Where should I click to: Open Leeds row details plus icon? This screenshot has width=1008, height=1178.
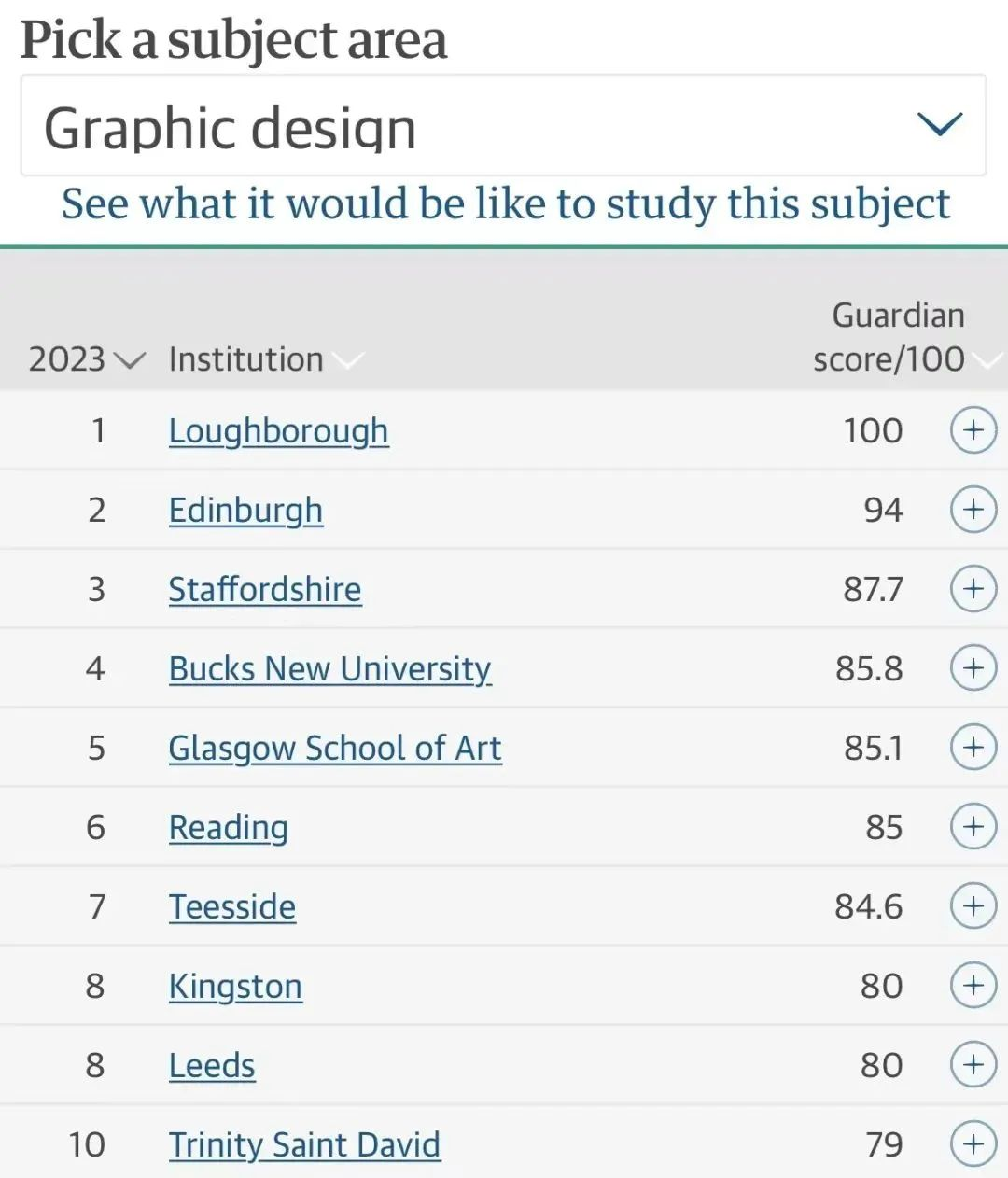coord(973,1065)
